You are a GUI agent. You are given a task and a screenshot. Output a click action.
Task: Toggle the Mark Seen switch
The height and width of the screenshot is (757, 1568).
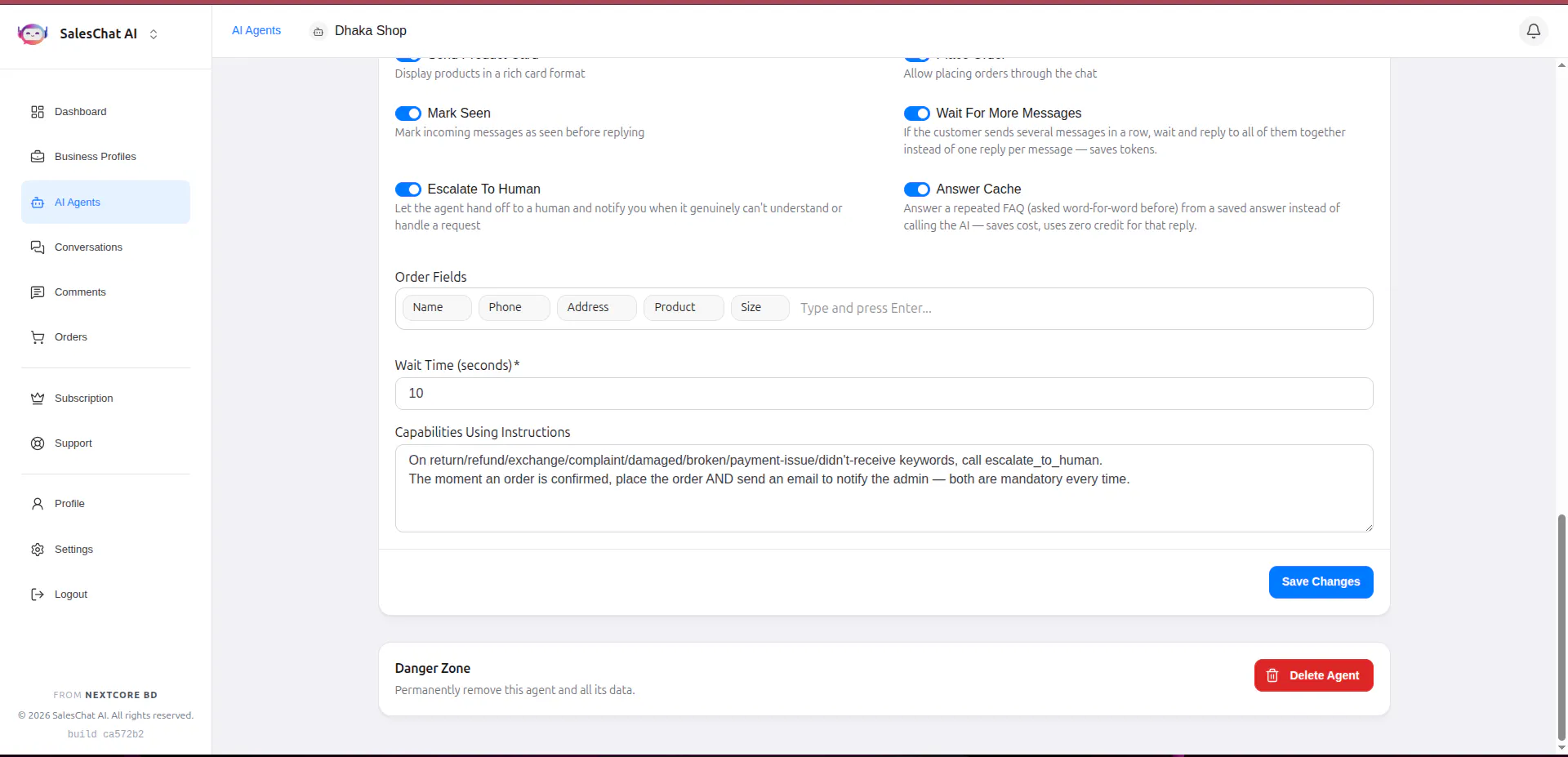tap(408, 114)
